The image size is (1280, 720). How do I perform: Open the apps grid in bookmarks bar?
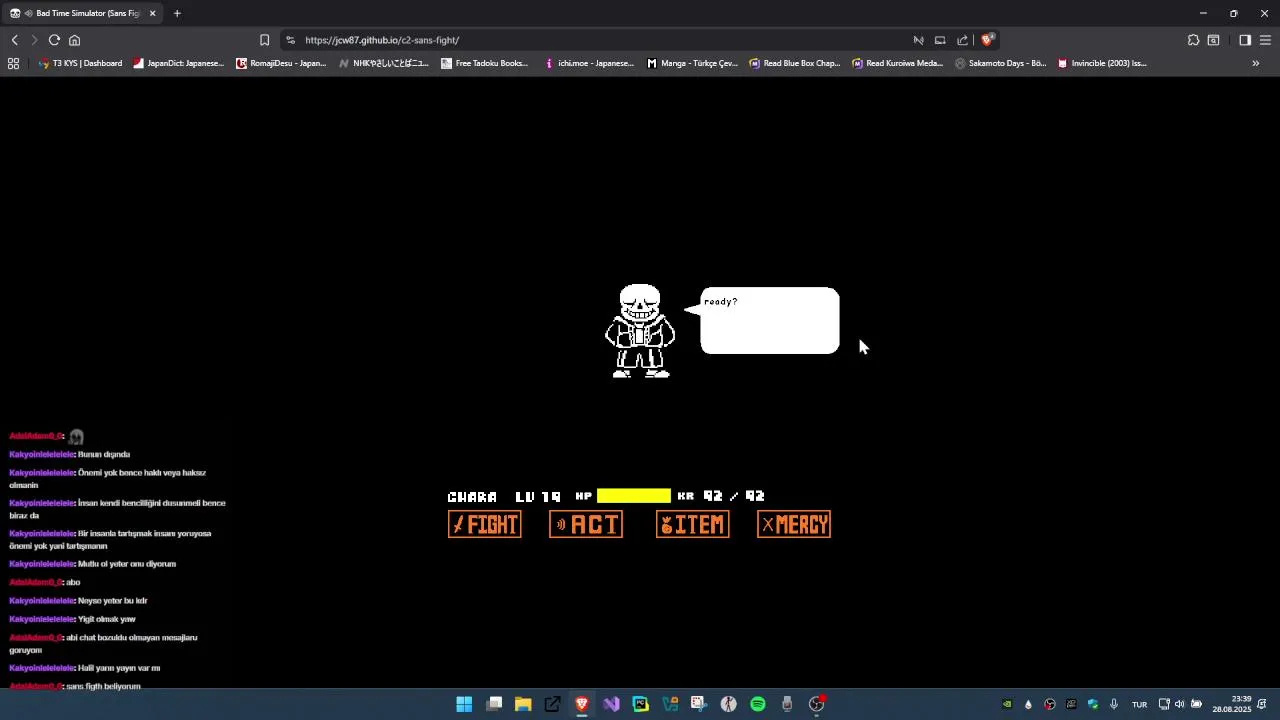(x=13, y=63)
